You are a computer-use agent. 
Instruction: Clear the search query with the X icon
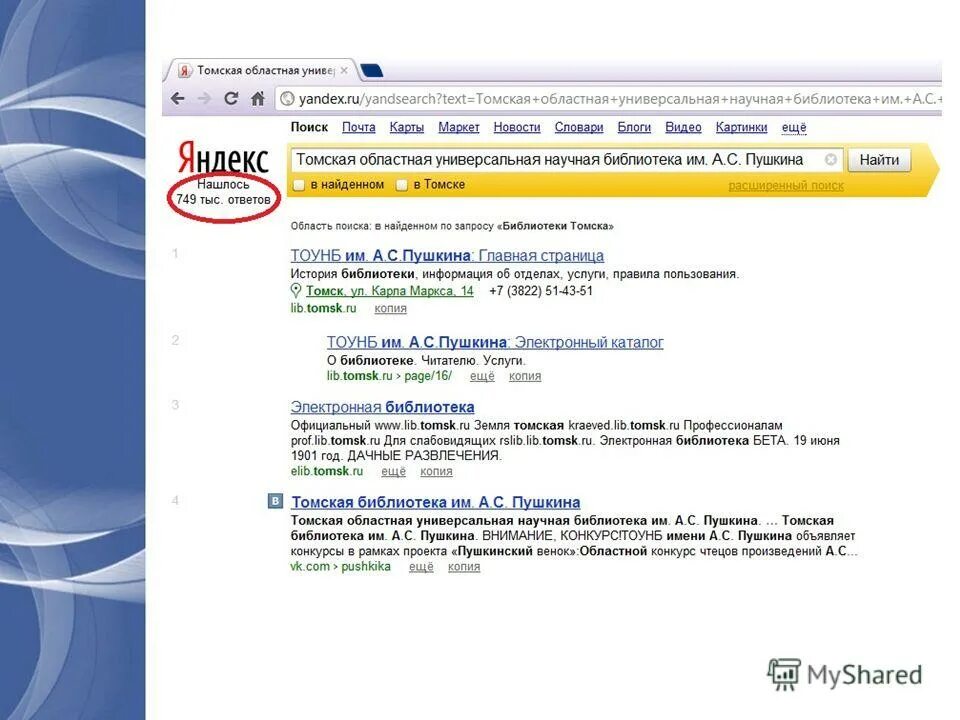point(831,159)
